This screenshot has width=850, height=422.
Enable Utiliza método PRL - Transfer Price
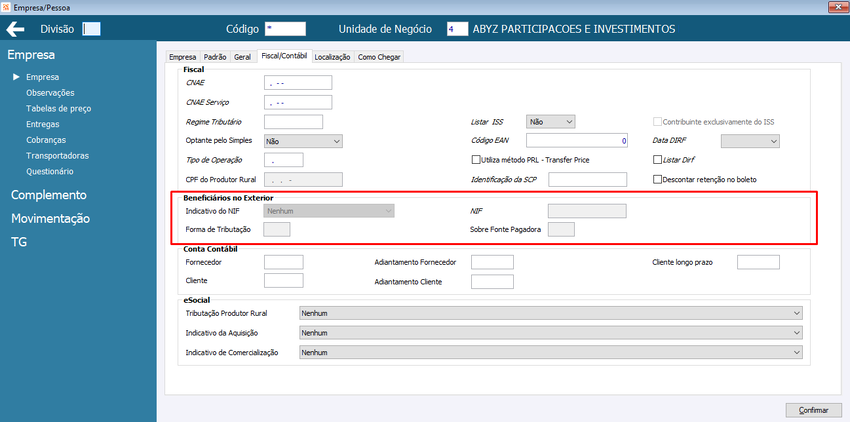pos(476,160)
